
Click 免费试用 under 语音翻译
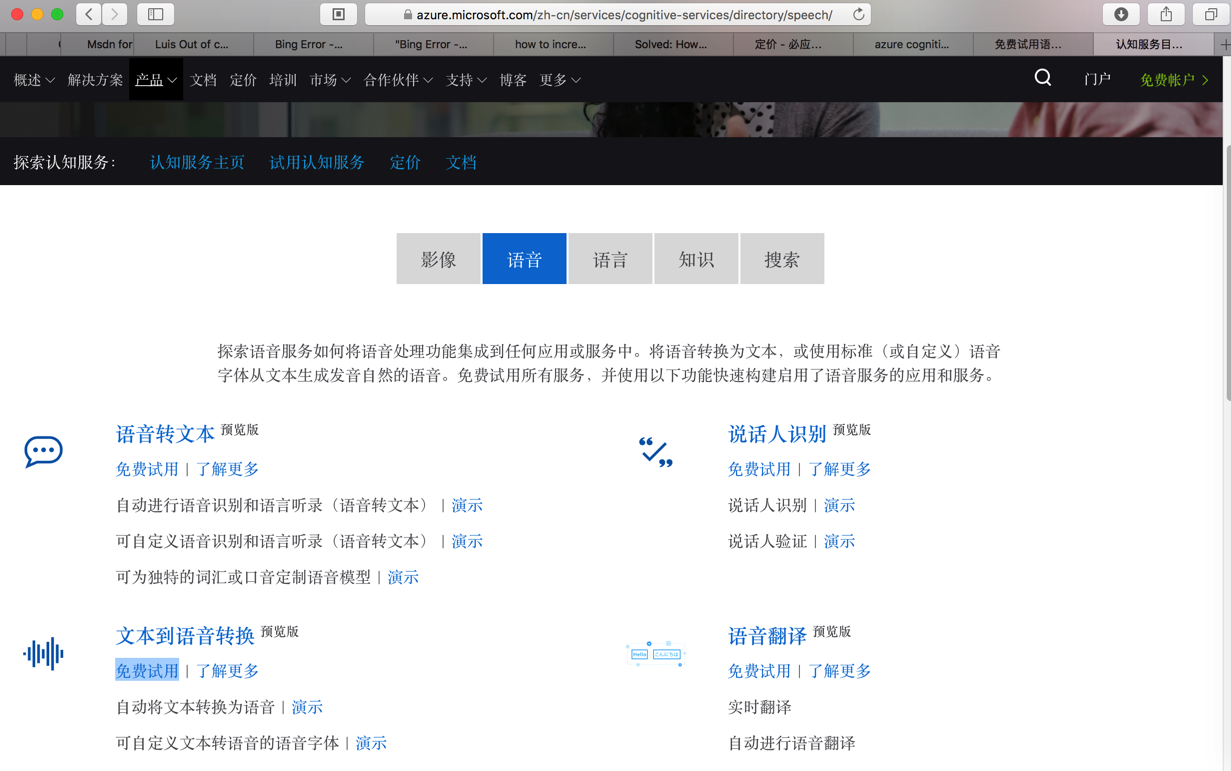pyautogui.click(x=759, y=671)
